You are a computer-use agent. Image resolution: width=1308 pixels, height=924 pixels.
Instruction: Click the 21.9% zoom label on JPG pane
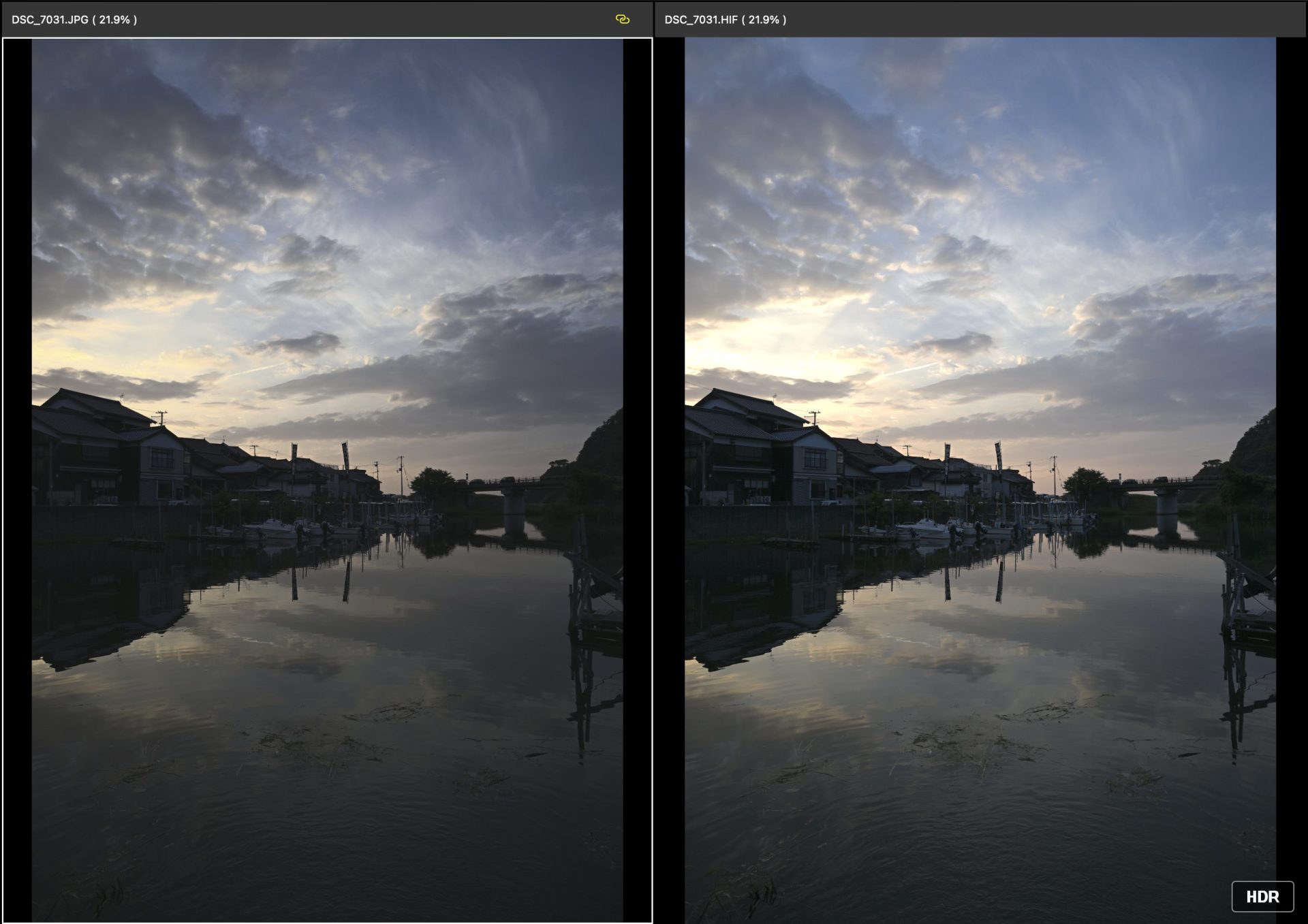point(113,20)
